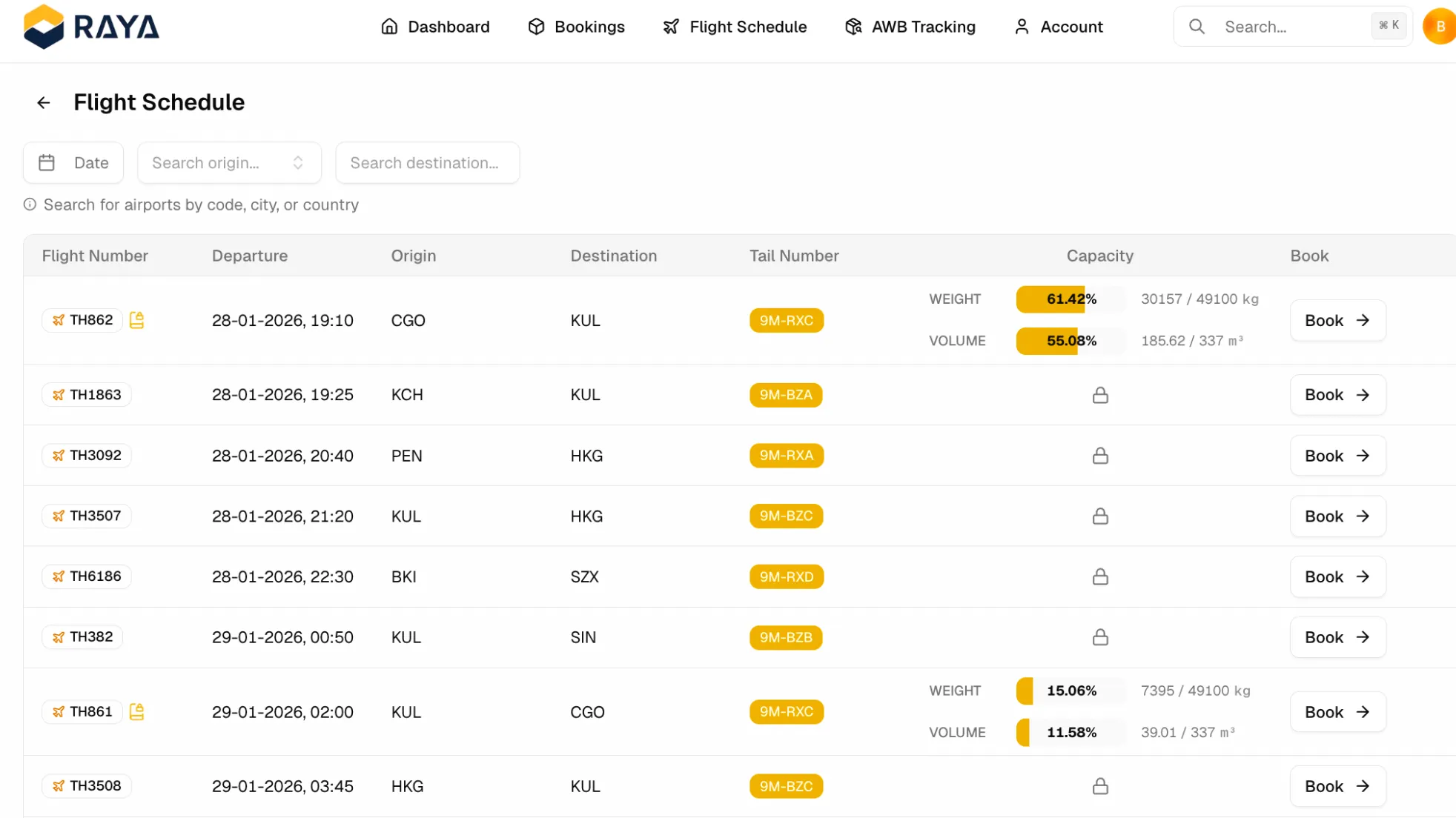Click the booking document icon beside TH862
Screen dimensions: 1456x818
(136, 320)
